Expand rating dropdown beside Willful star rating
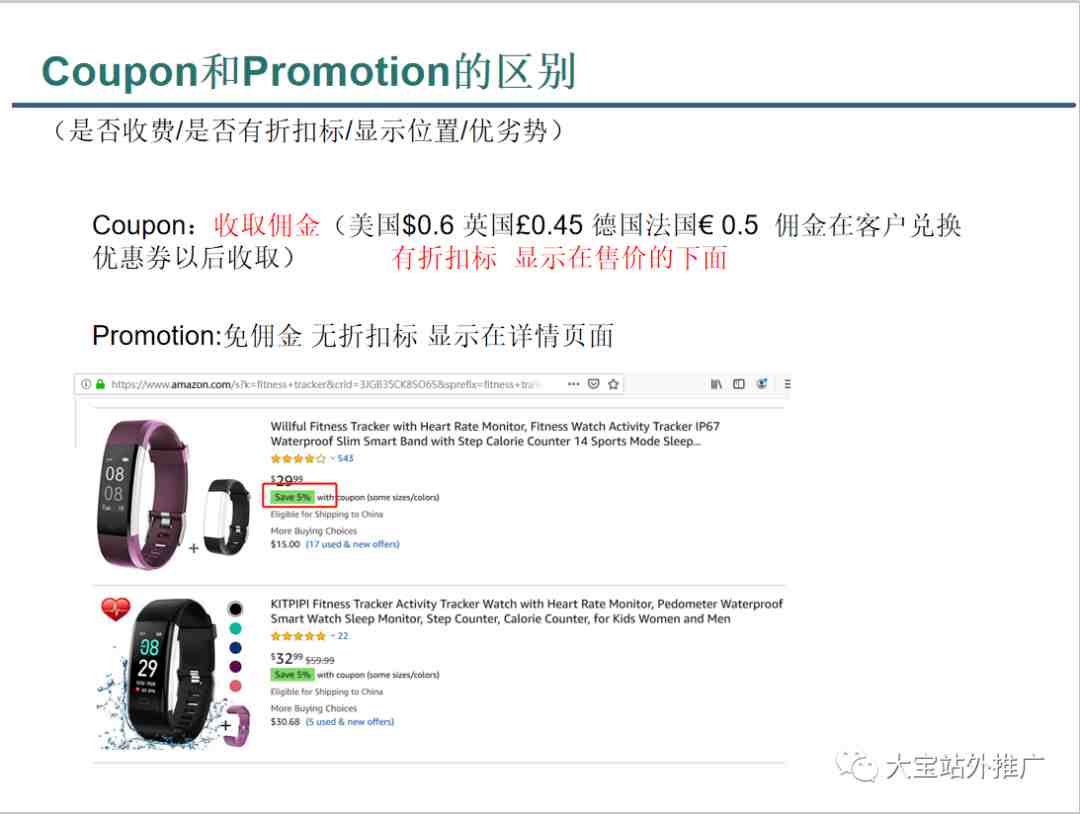The image size is (1080, 814). pos(331,459)
